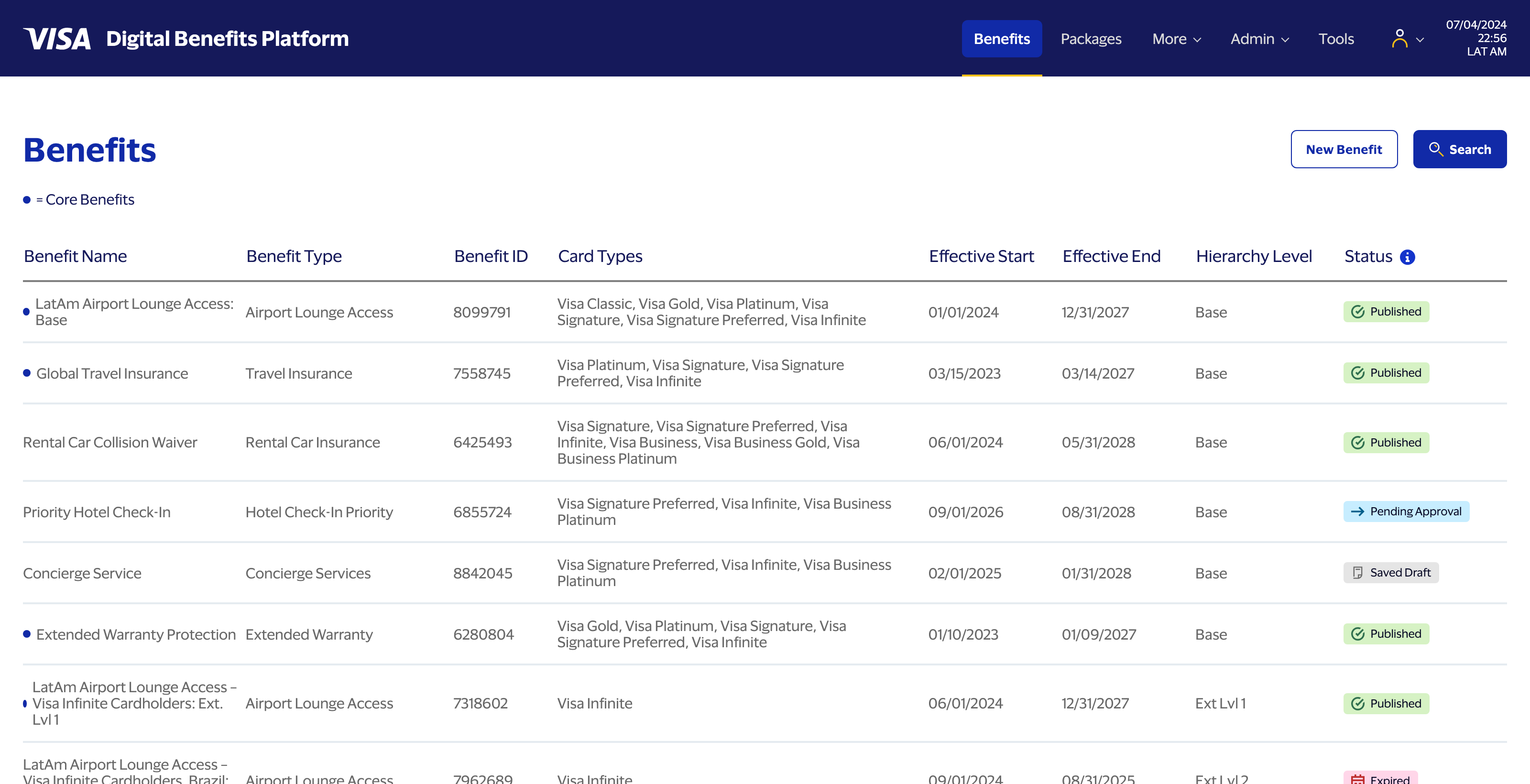Click the date and time display
The image size is (1530, 784).
(1476, 38)
